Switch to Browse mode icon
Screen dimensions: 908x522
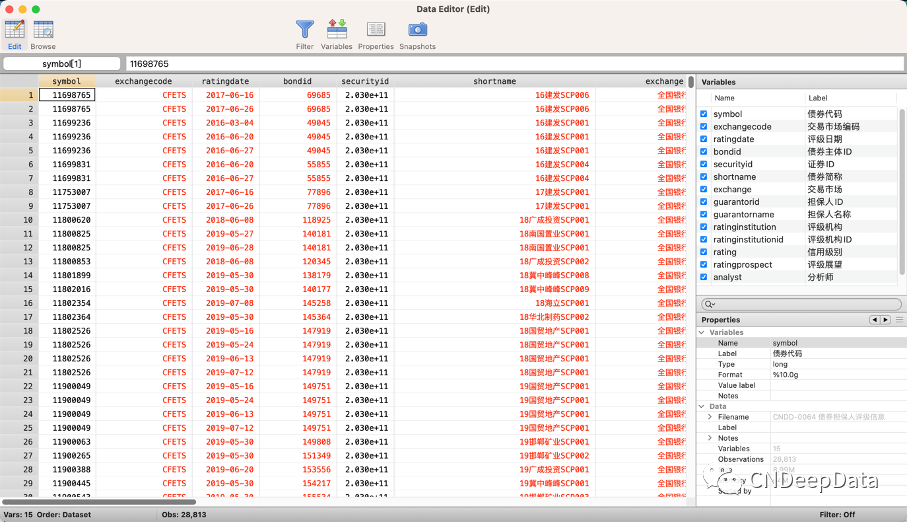tap(43, 30)
